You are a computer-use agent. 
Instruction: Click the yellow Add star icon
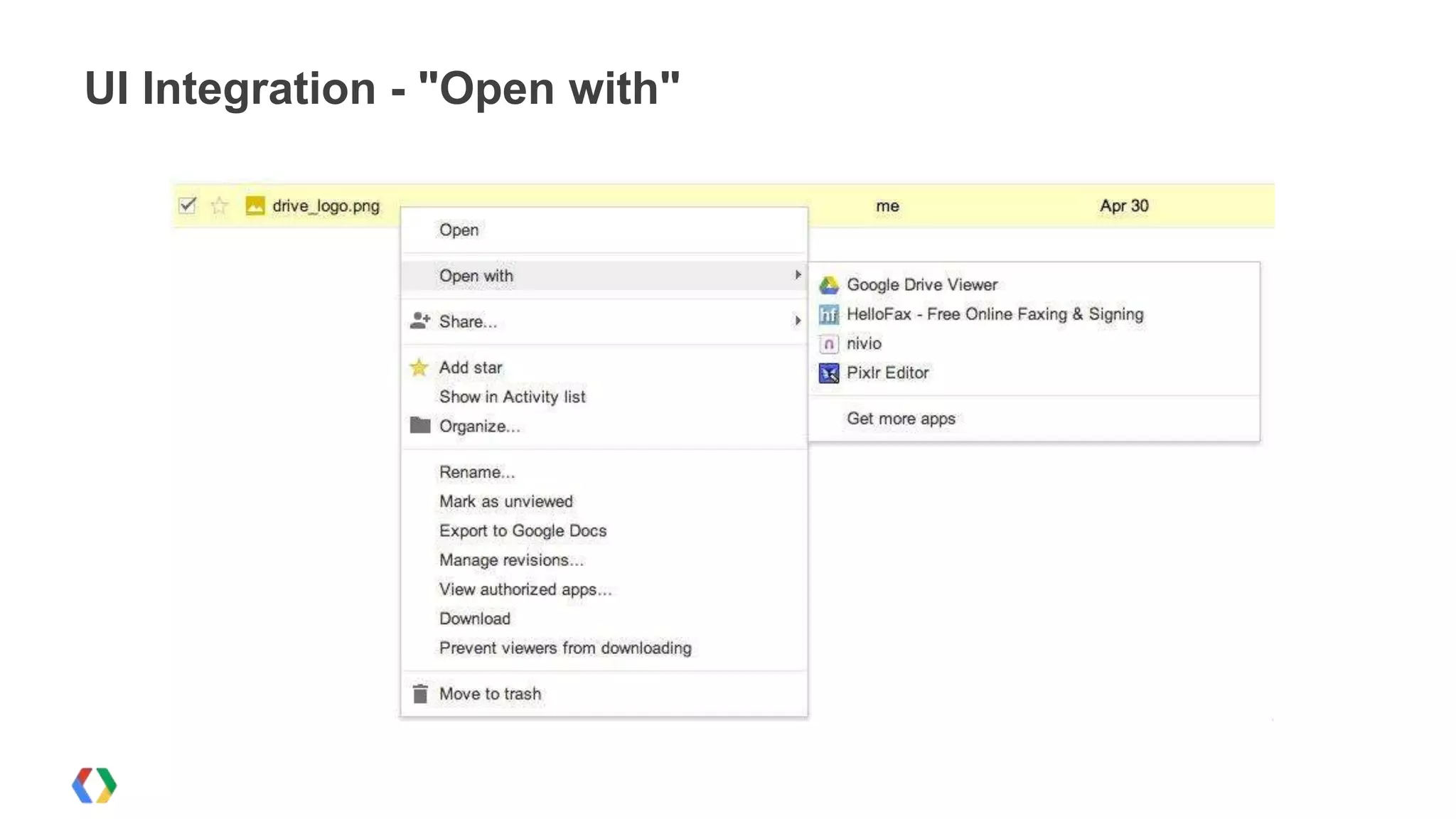click(419, 368)
